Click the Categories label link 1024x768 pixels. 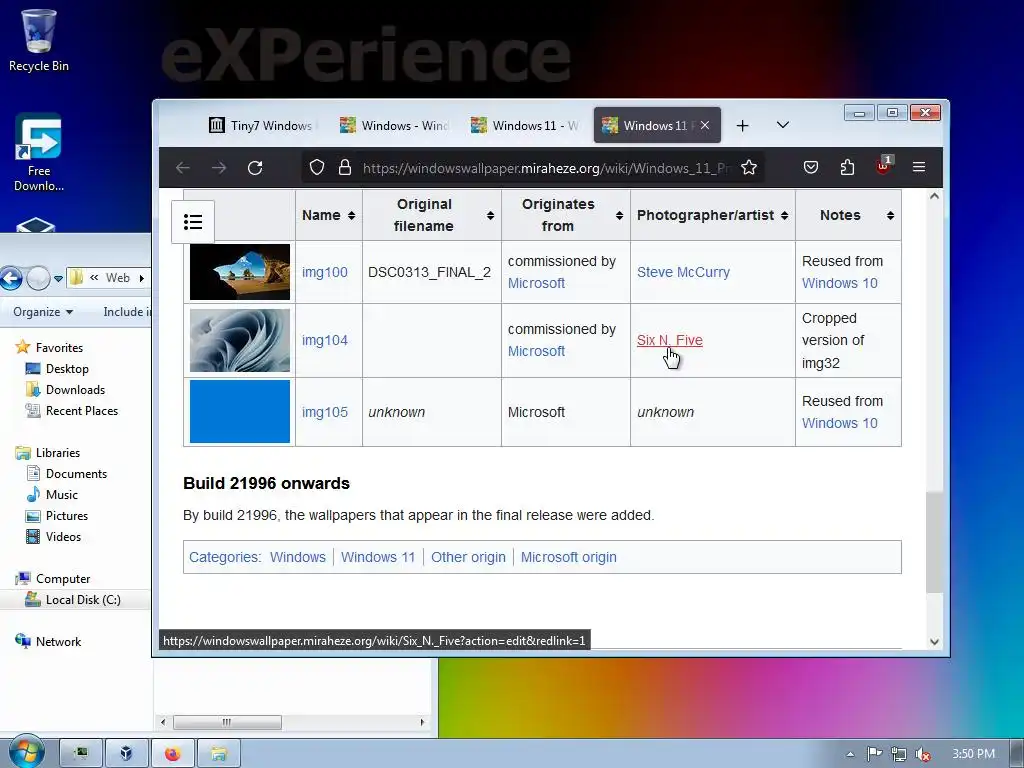(223, 557)
